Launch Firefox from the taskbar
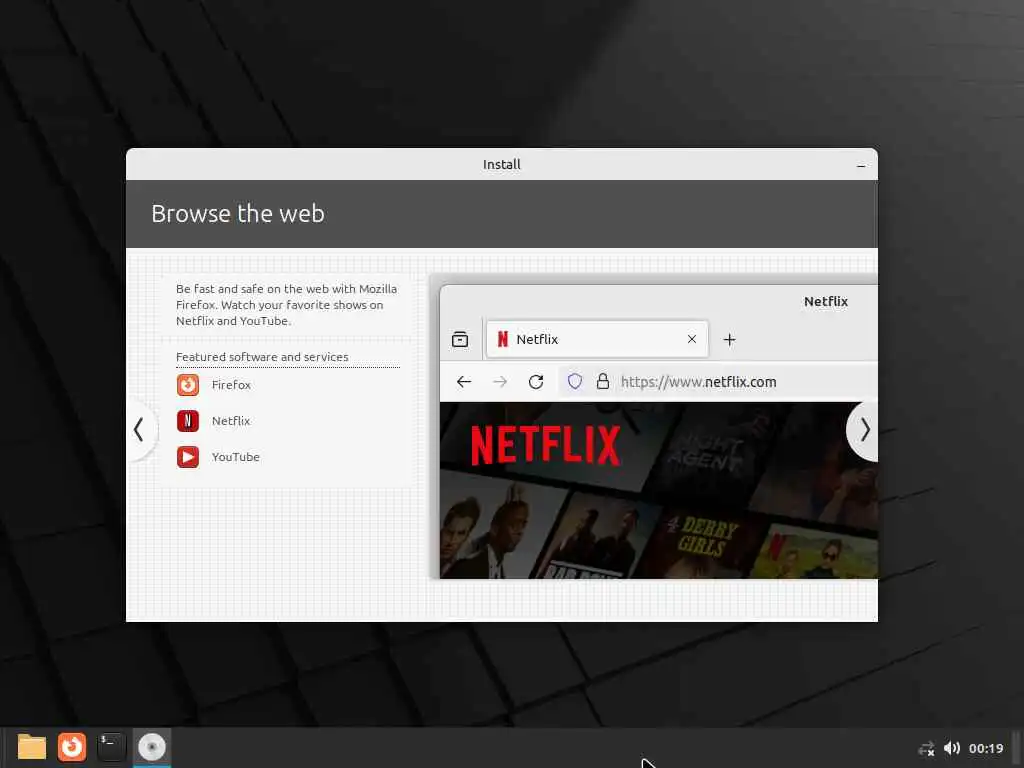The image size is (1024, 768). point(72,746)
